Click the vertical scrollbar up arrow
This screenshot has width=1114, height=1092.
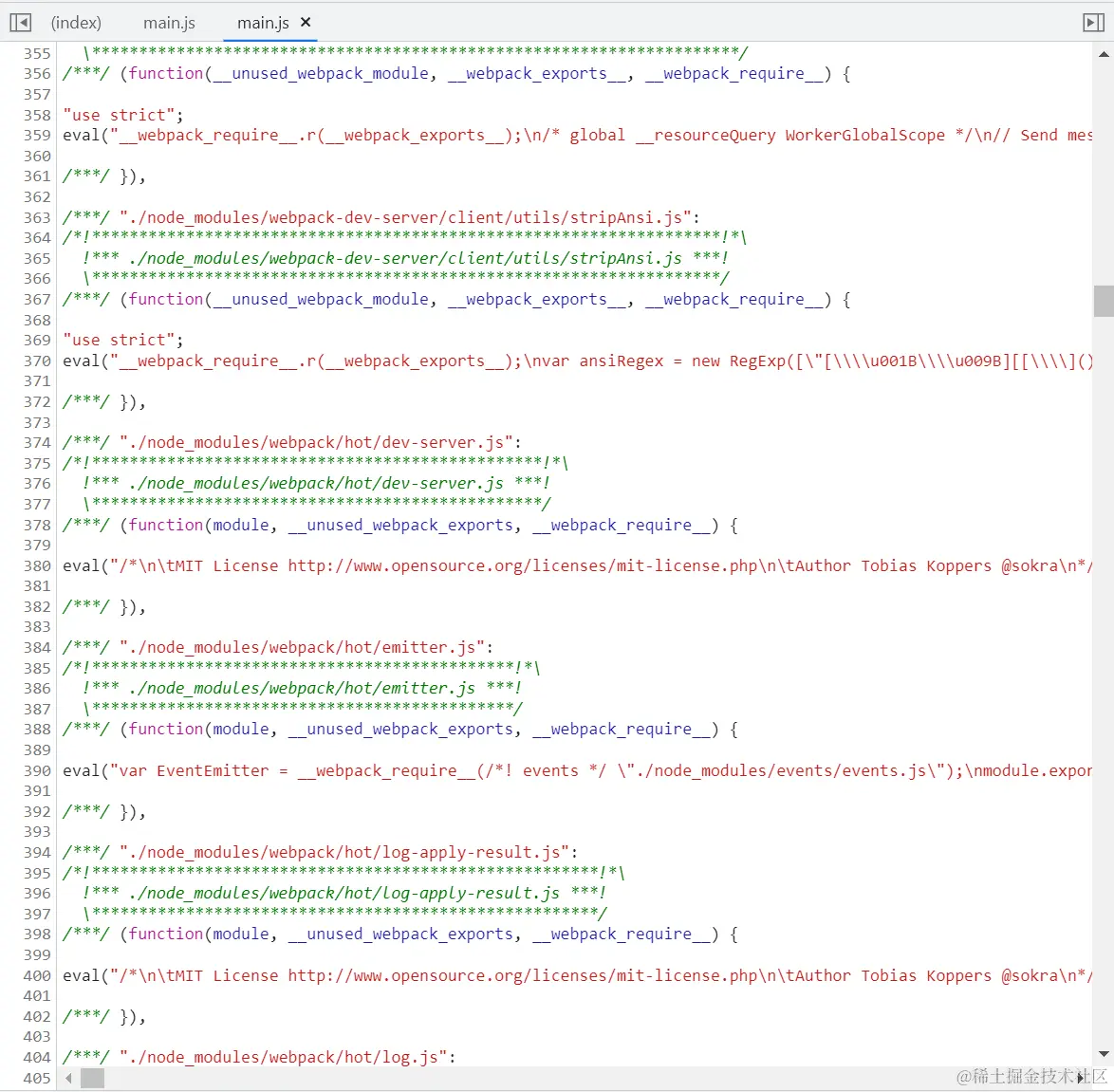1104,54
